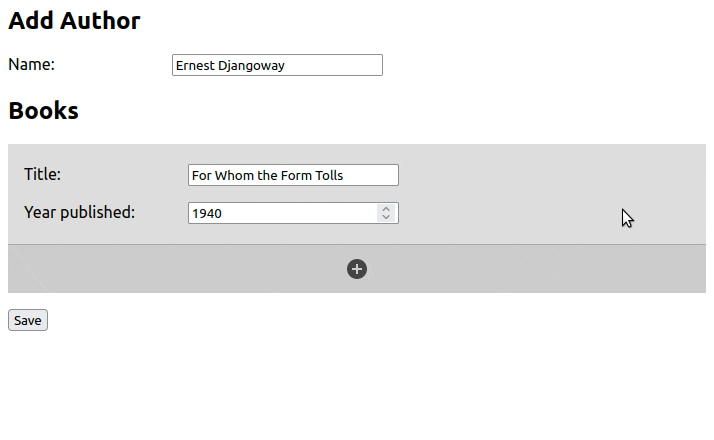This screenshot has height=440, width=714.
Task: Increase year published using up arrow
Action: pos(386,209)
